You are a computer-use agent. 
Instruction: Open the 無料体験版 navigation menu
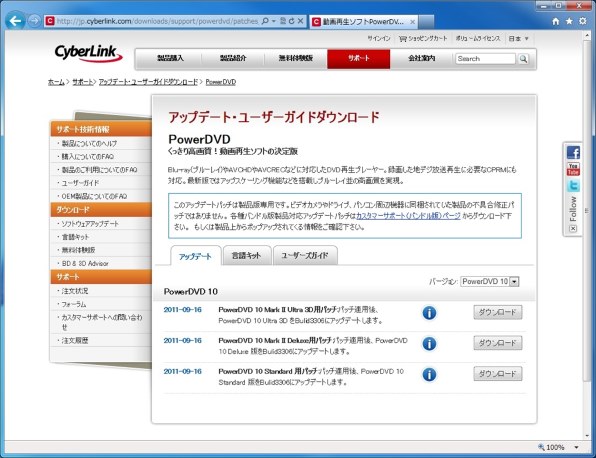[296, 59]
